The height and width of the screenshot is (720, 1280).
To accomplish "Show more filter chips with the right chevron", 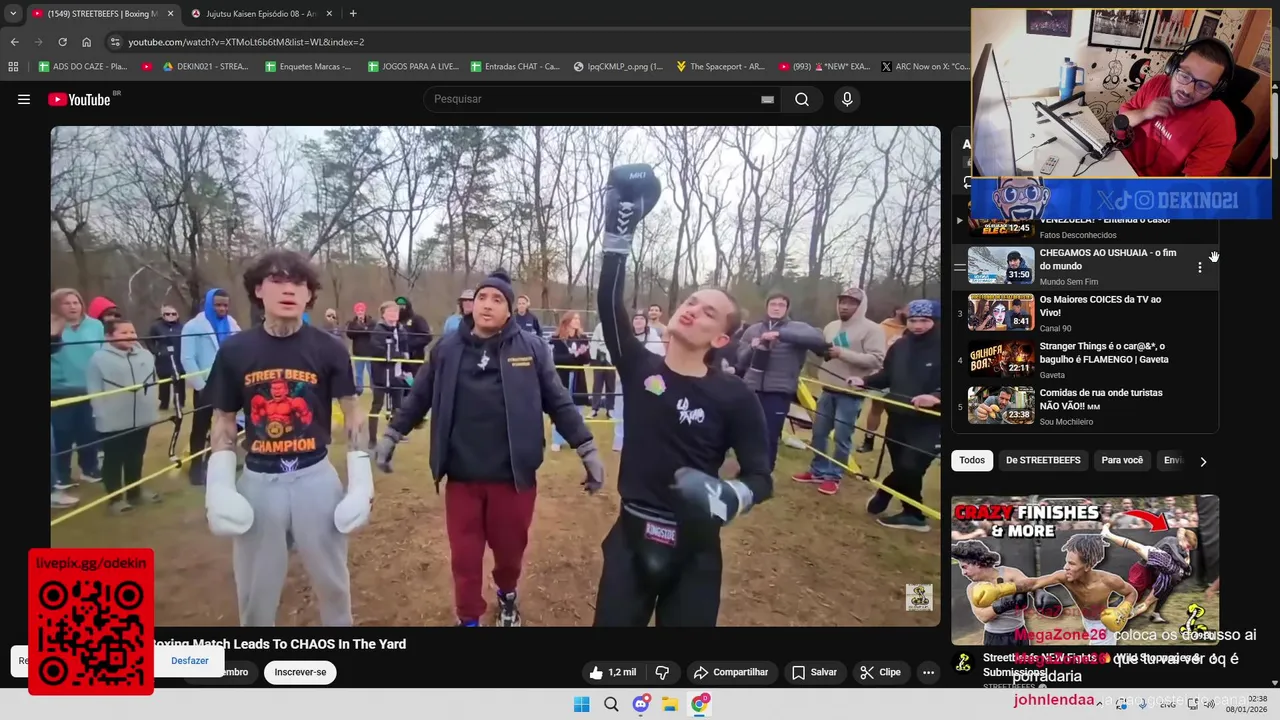I will (x=1203, y=461).
